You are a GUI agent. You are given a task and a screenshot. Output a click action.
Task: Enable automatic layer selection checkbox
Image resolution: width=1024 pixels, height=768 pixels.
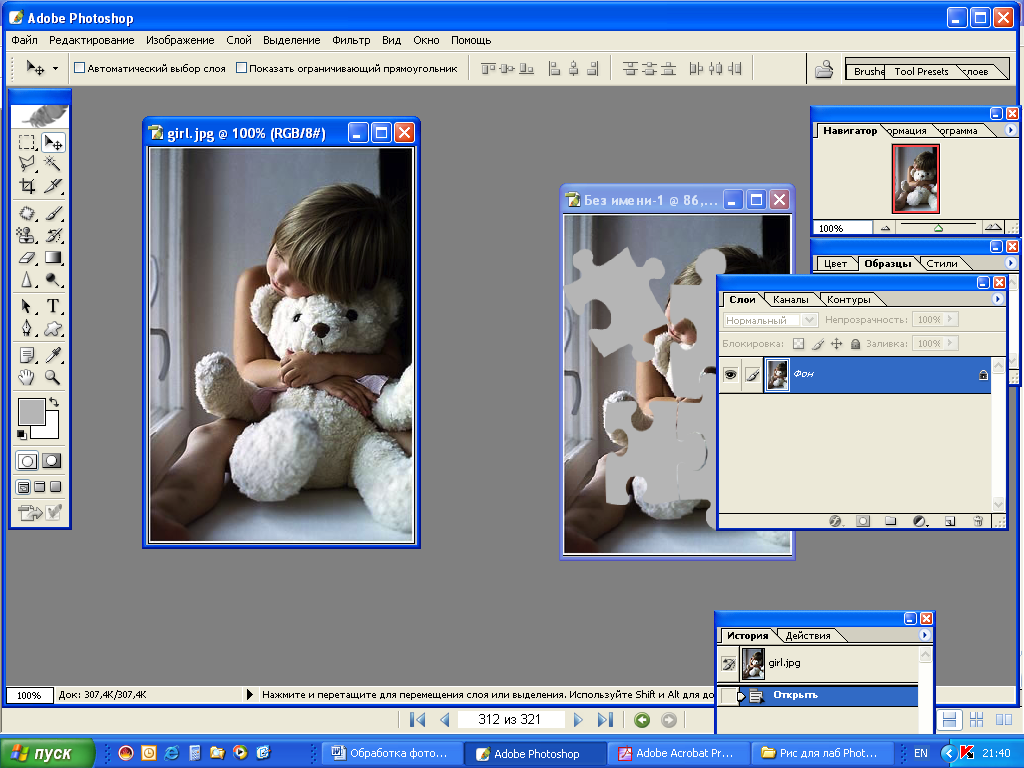tap(80, 68)
